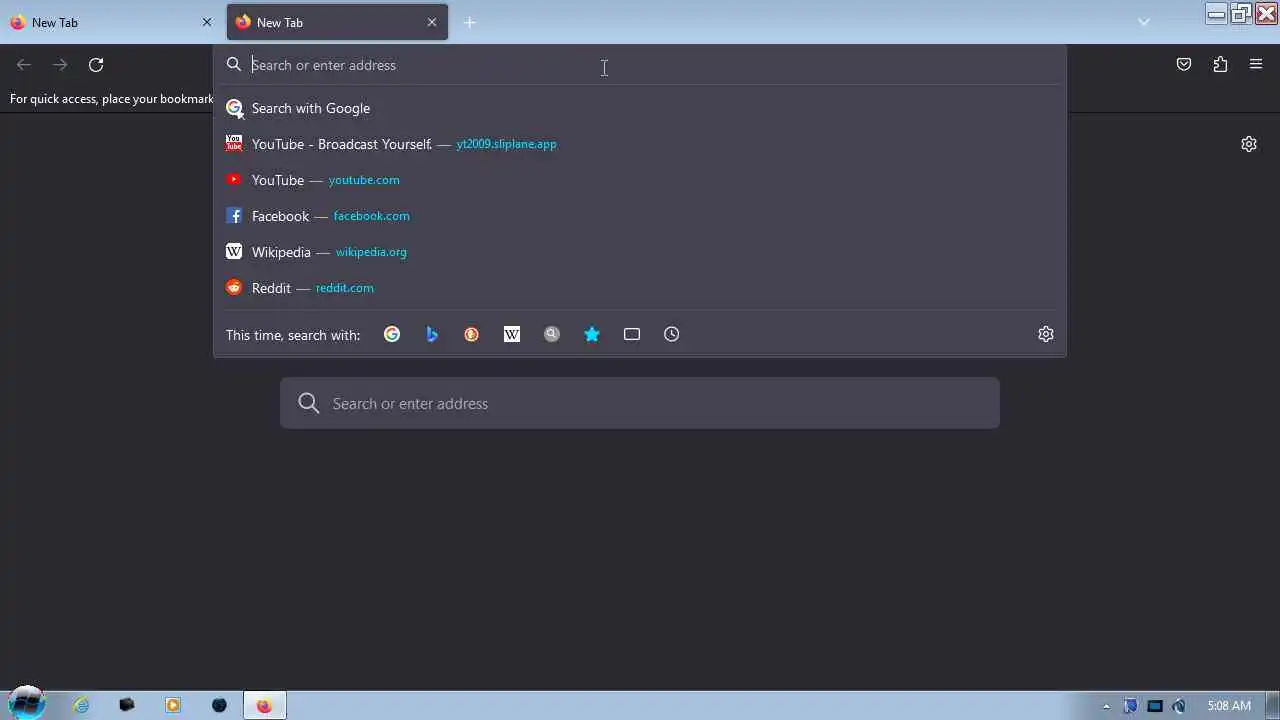1280x720 pixels.
Task: Open new tab page customize gear
Action: [x=1249, y=144]
